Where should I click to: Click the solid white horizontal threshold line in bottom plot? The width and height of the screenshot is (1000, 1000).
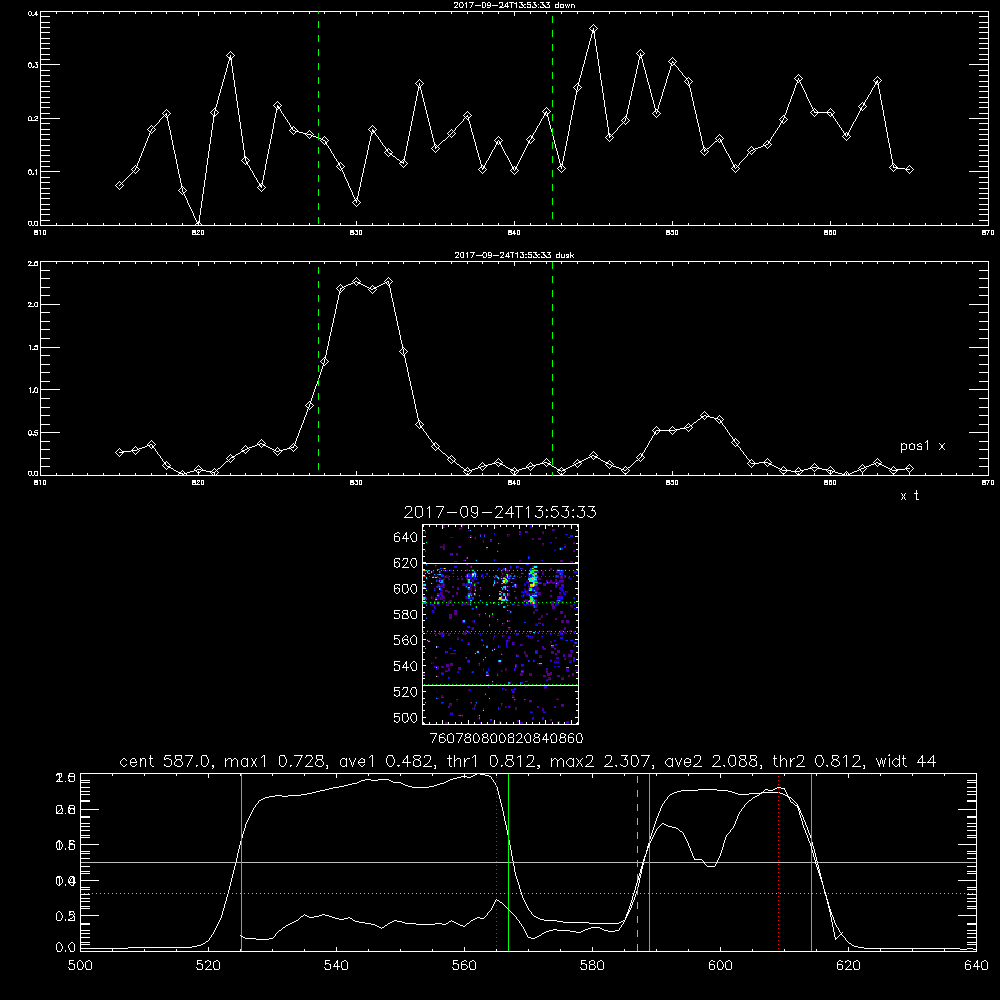pyautogui.click(x=528, y=862)
